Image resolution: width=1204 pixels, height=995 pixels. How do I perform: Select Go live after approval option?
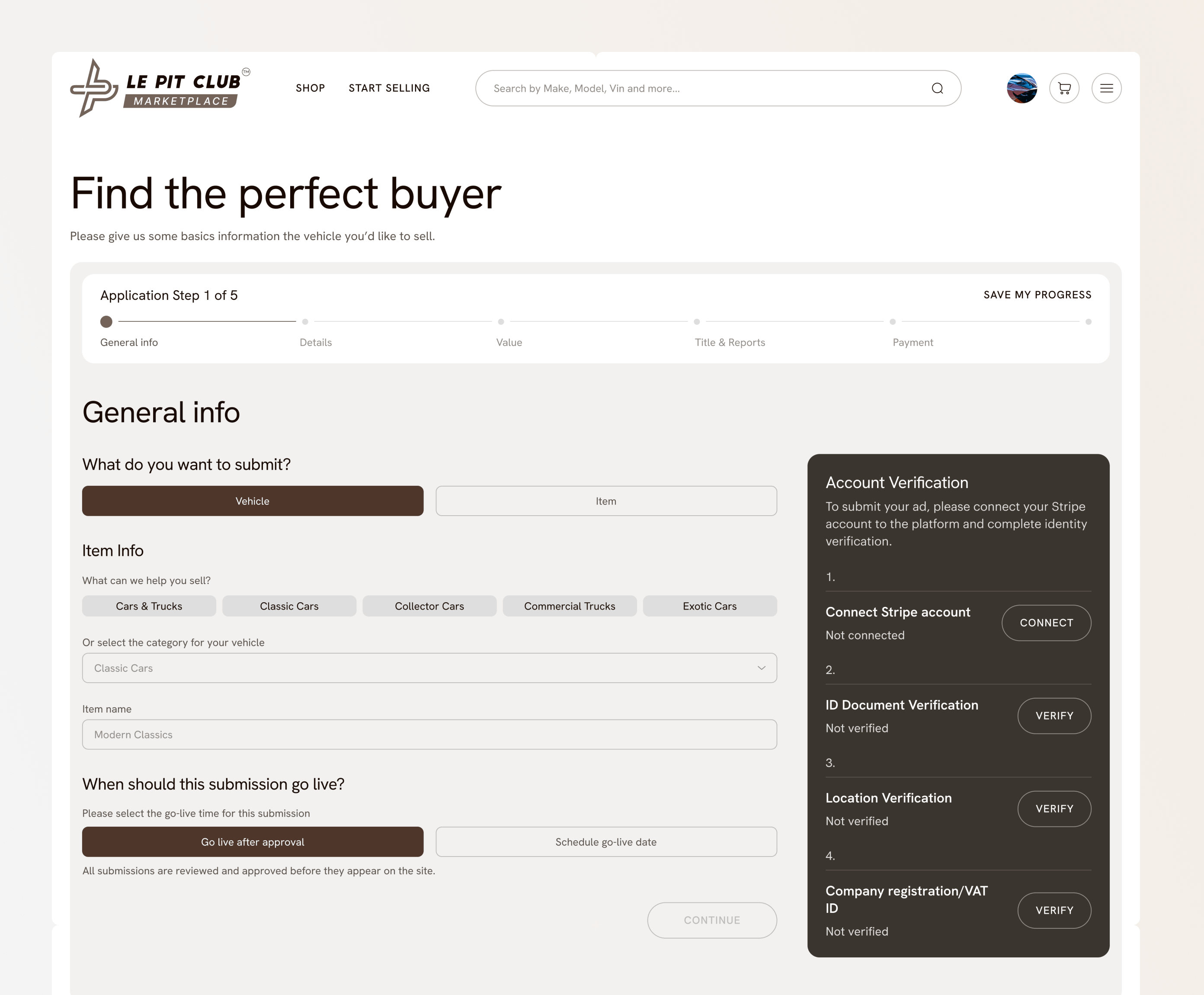click(x=253, y=841)
